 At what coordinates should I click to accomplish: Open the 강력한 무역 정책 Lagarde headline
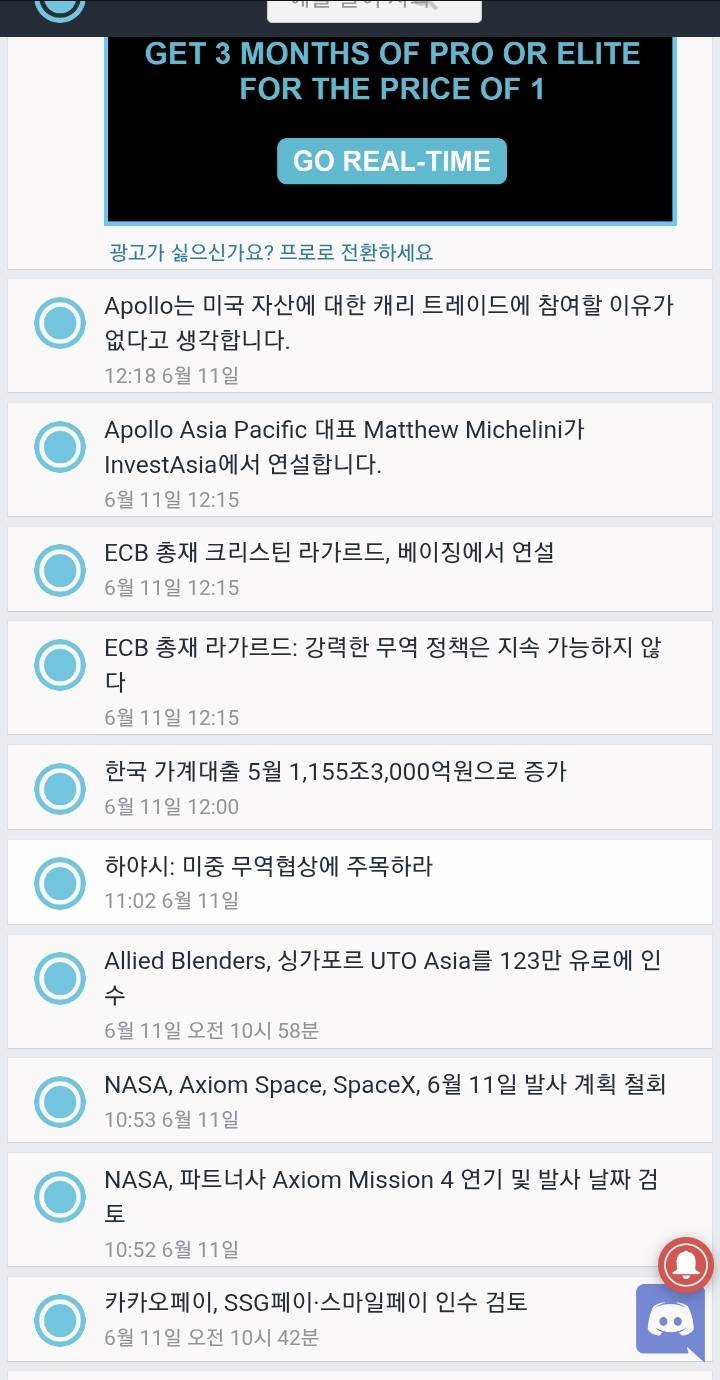(x=382, y=664)
